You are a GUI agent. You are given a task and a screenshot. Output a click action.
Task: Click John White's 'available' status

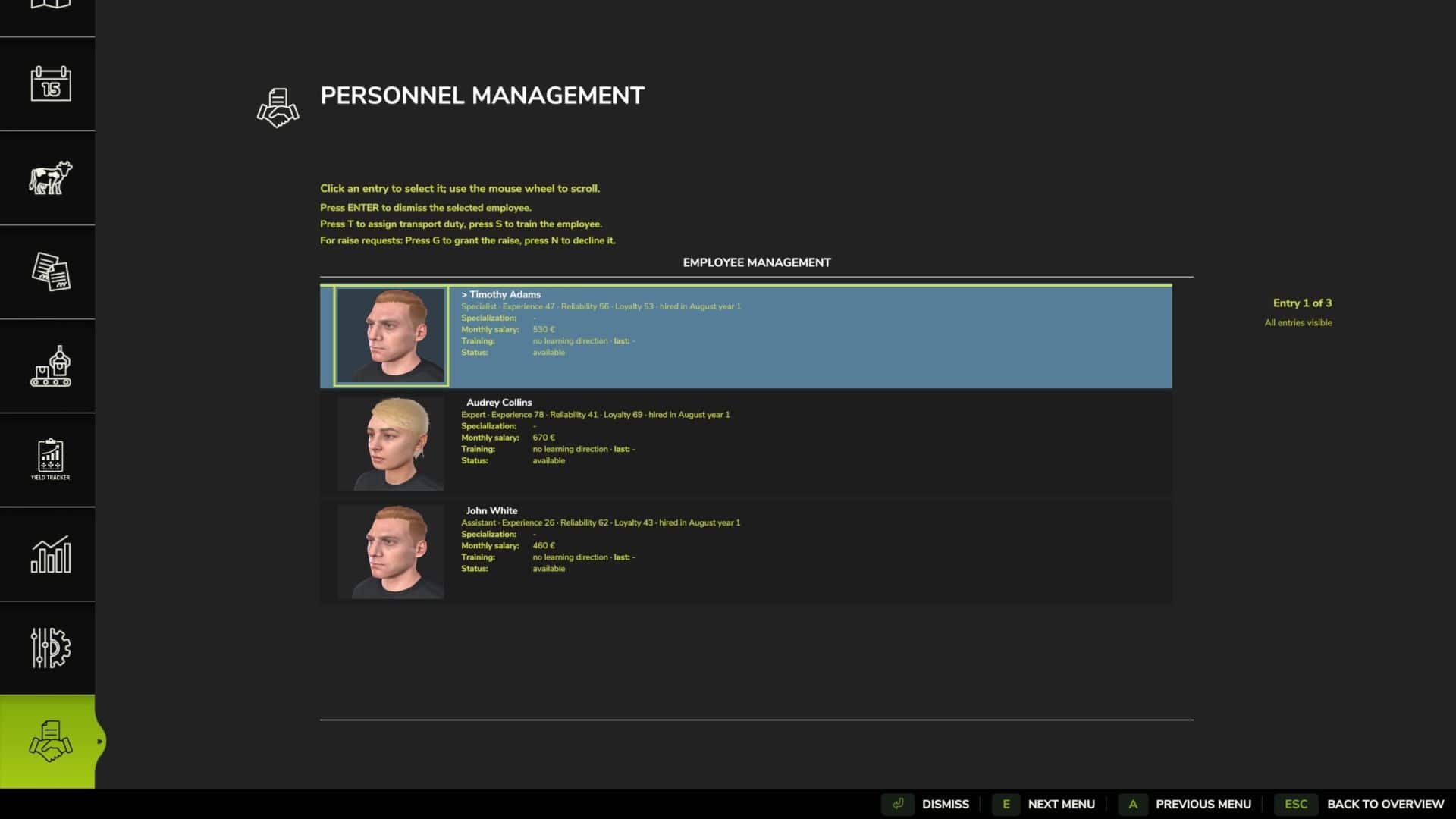[548, 569]
